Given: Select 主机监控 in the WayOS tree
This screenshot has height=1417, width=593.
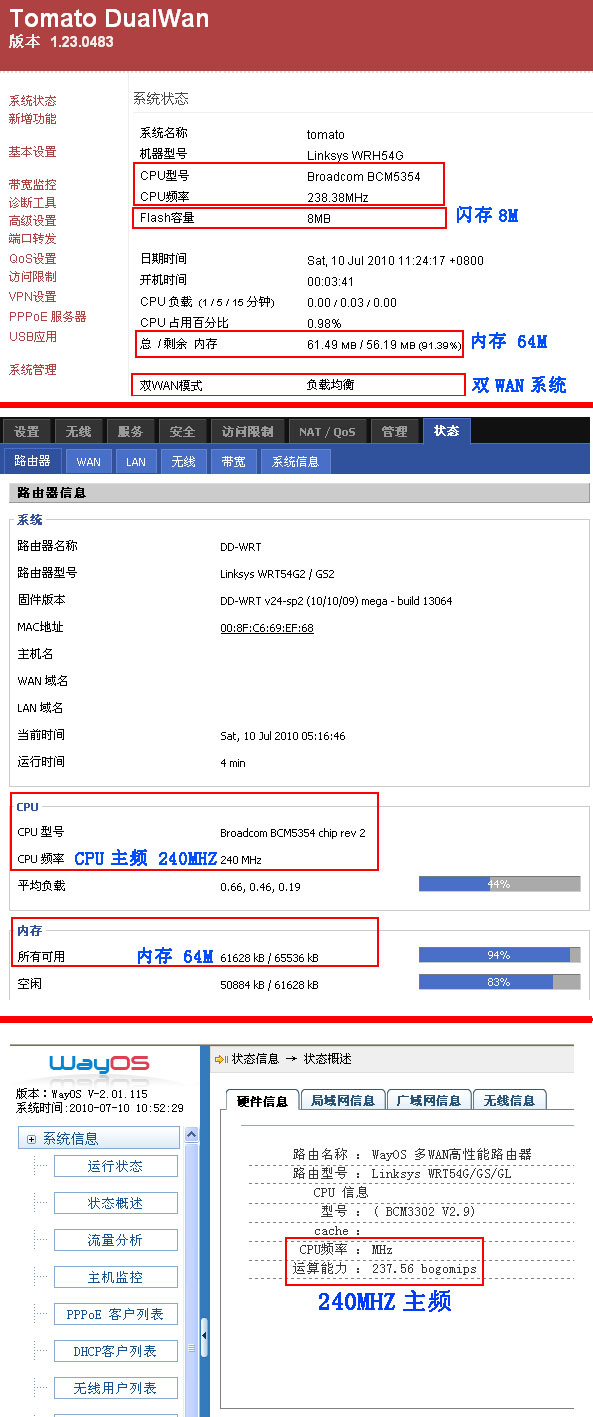Looking at the screenshot, I should click(x=115, y=1277).
